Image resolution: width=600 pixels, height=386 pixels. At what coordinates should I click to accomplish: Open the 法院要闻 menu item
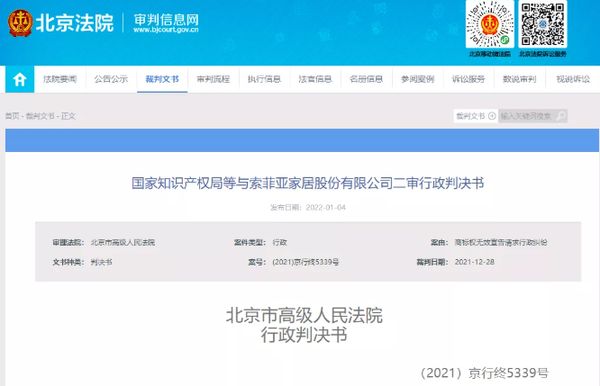click(60, 79)
